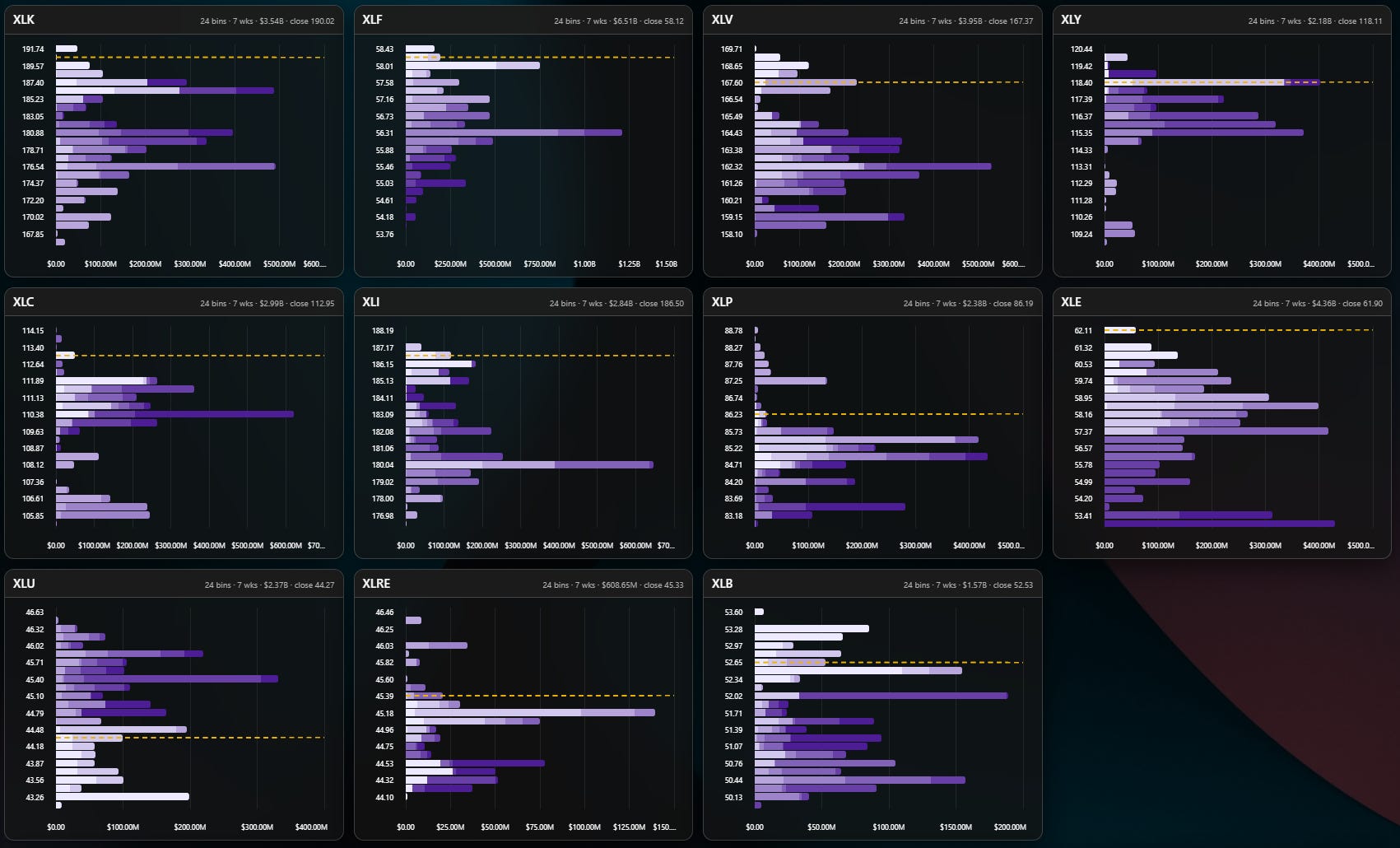
Task: Select the 162.32 price level in XLV
Action: coord(732,167)
